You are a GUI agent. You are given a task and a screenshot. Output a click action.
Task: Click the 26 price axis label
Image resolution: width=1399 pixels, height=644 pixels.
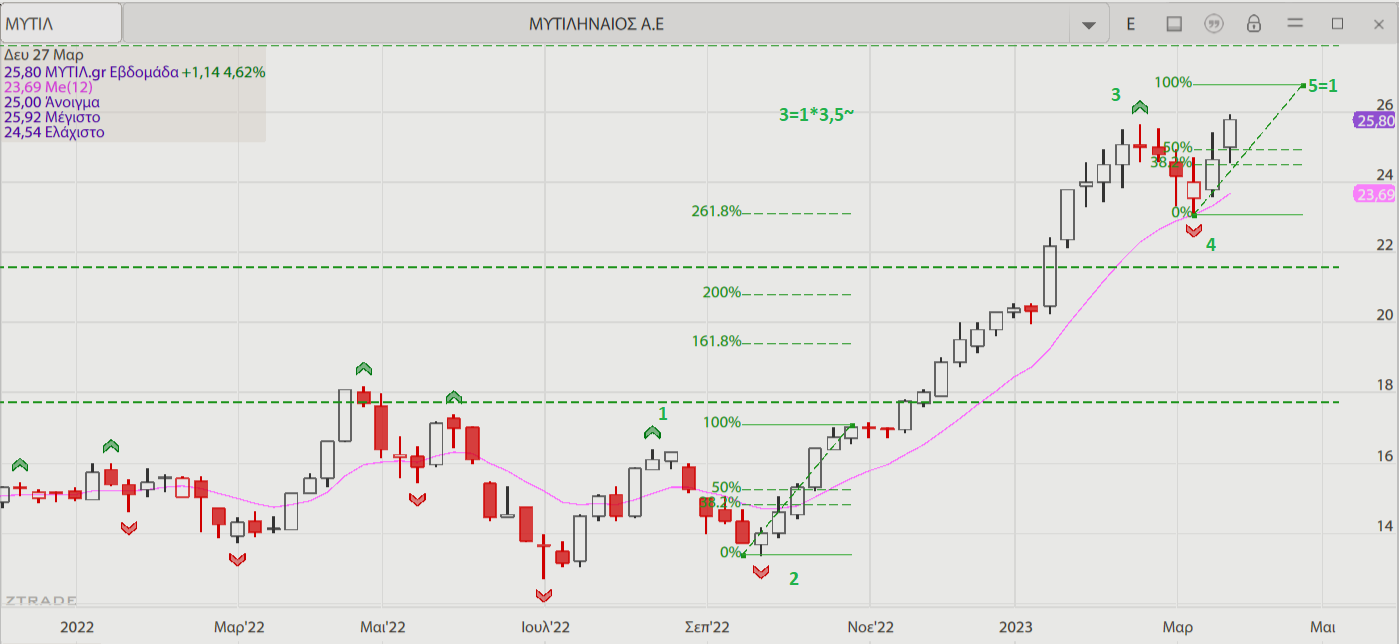[x=1385, y=104]
